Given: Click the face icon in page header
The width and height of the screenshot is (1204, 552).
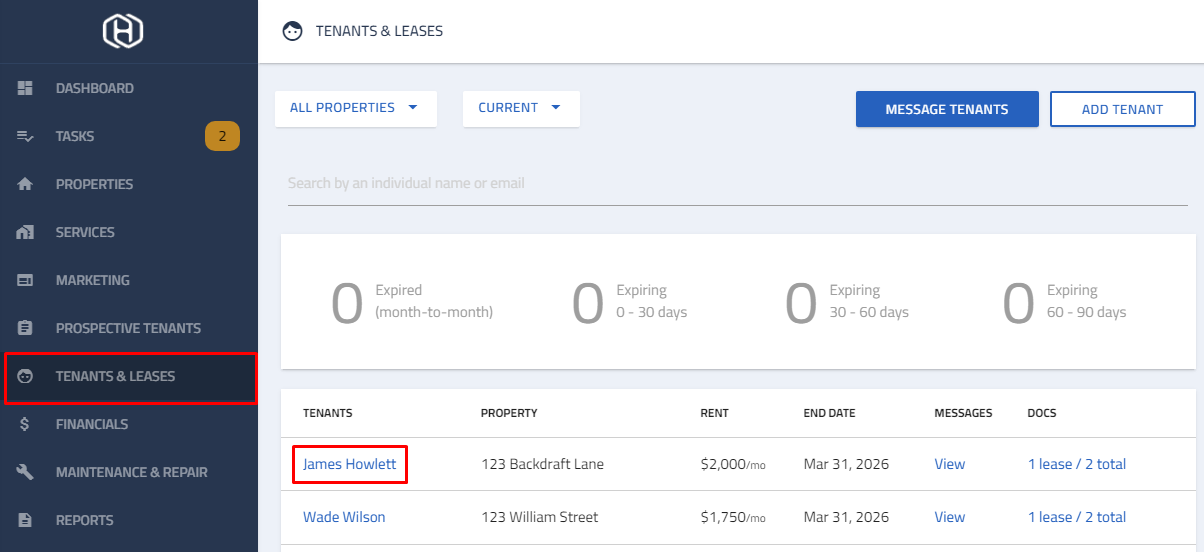Looking at the screenshot, I should [x=293, y=31].
